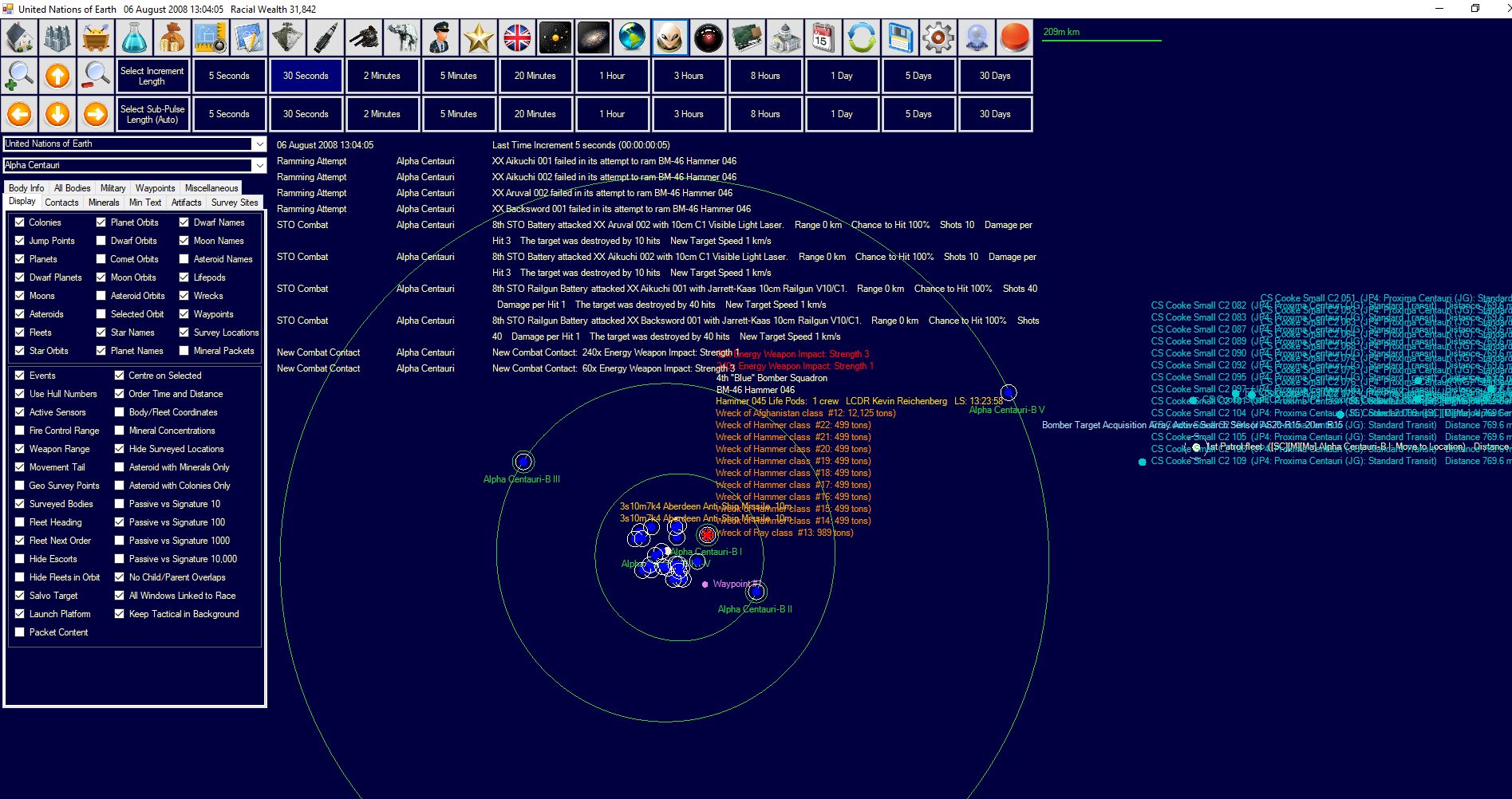Image resolution: width=1512 pixels, height=799 pixels.
Task: Open the calendar events icon
Action: pos(823,37)
